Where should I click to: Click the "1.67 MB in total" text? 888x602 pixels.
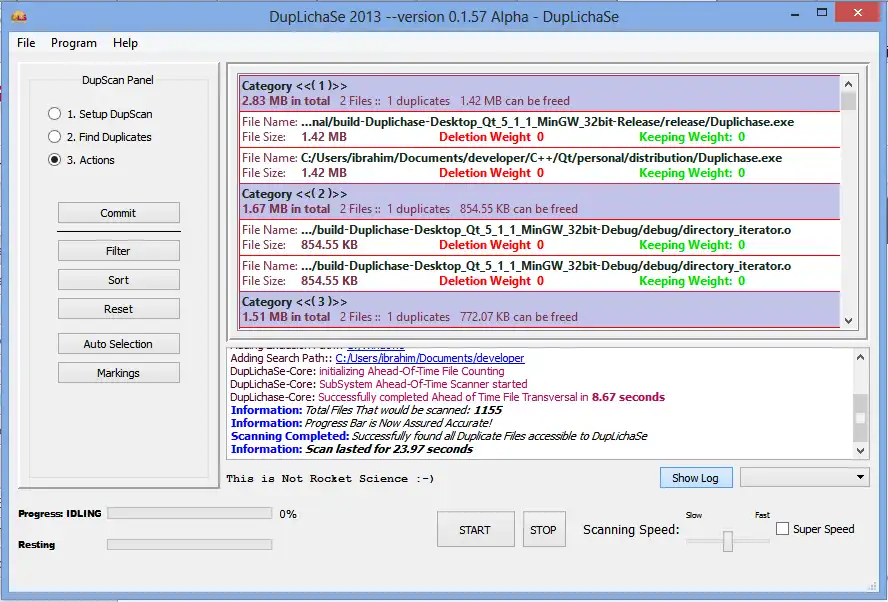(x=286, y=209)
